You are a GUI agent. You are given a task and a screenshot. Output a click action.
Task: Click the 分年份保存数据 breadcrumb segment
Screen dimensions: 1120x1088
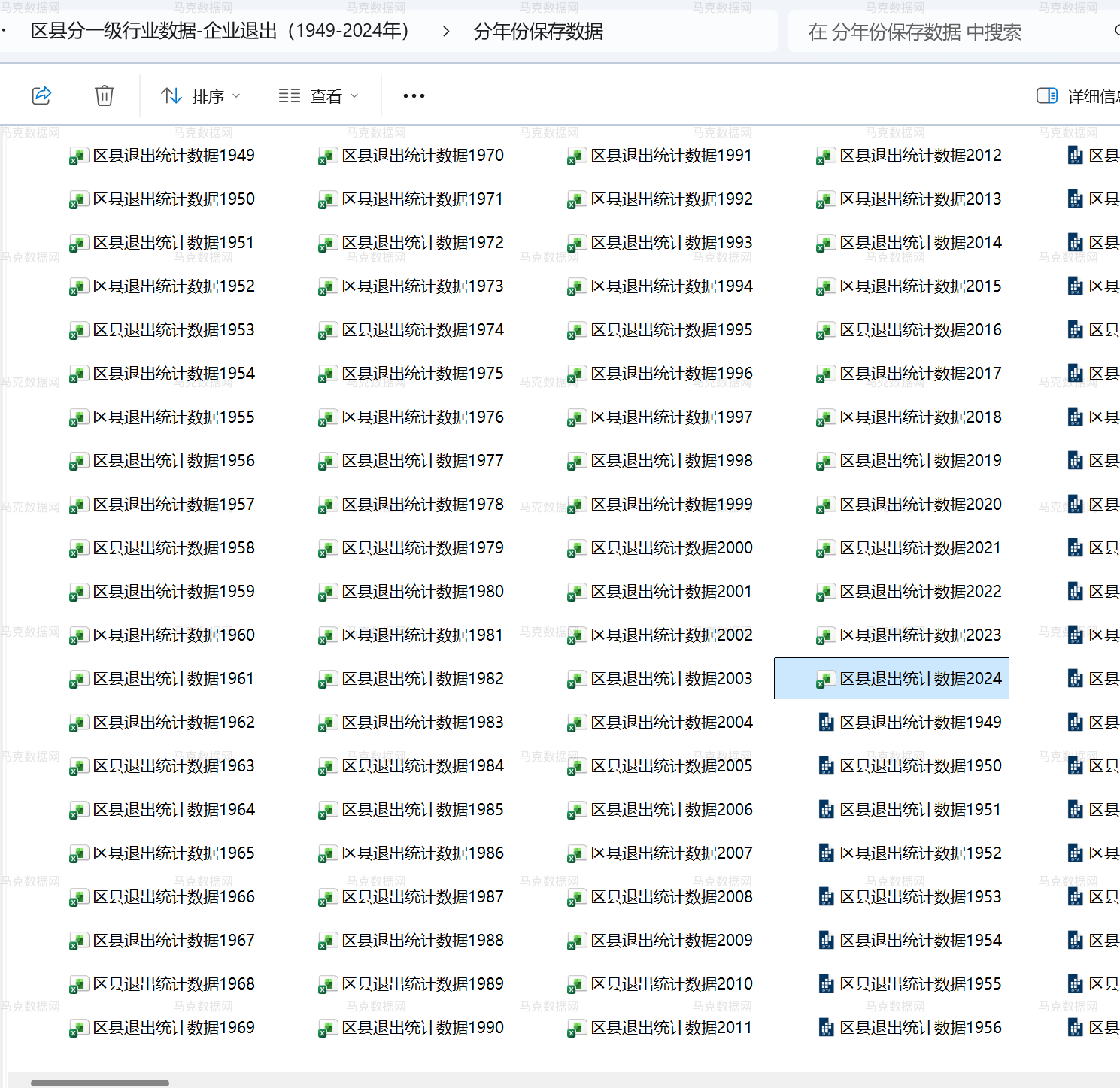pos(538,32)
